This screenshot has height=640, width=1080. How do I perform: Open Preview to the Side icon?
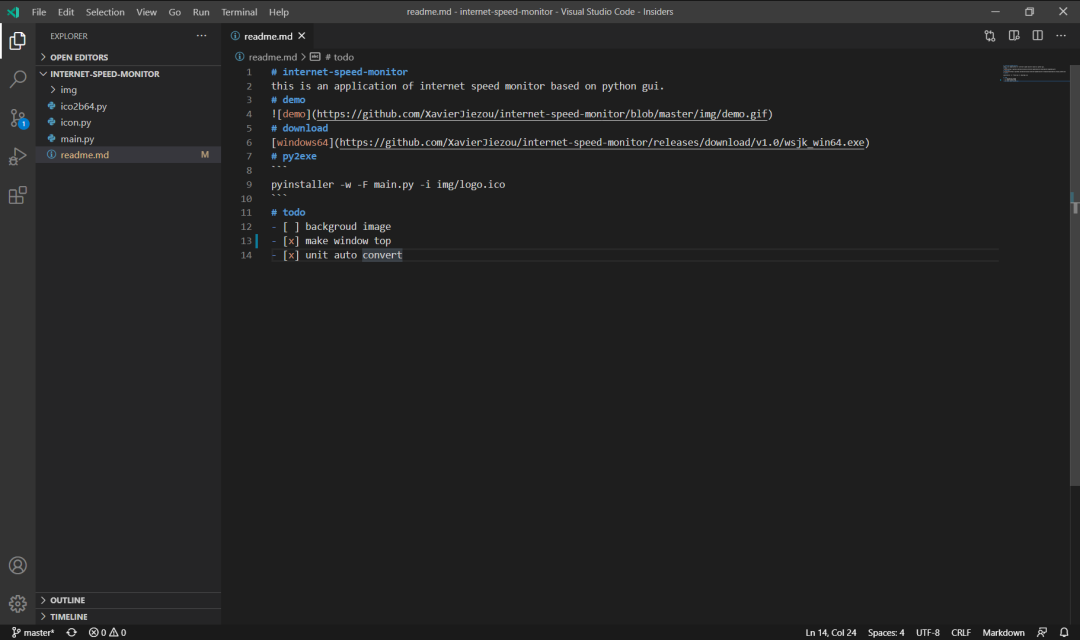pos(1014,36)
